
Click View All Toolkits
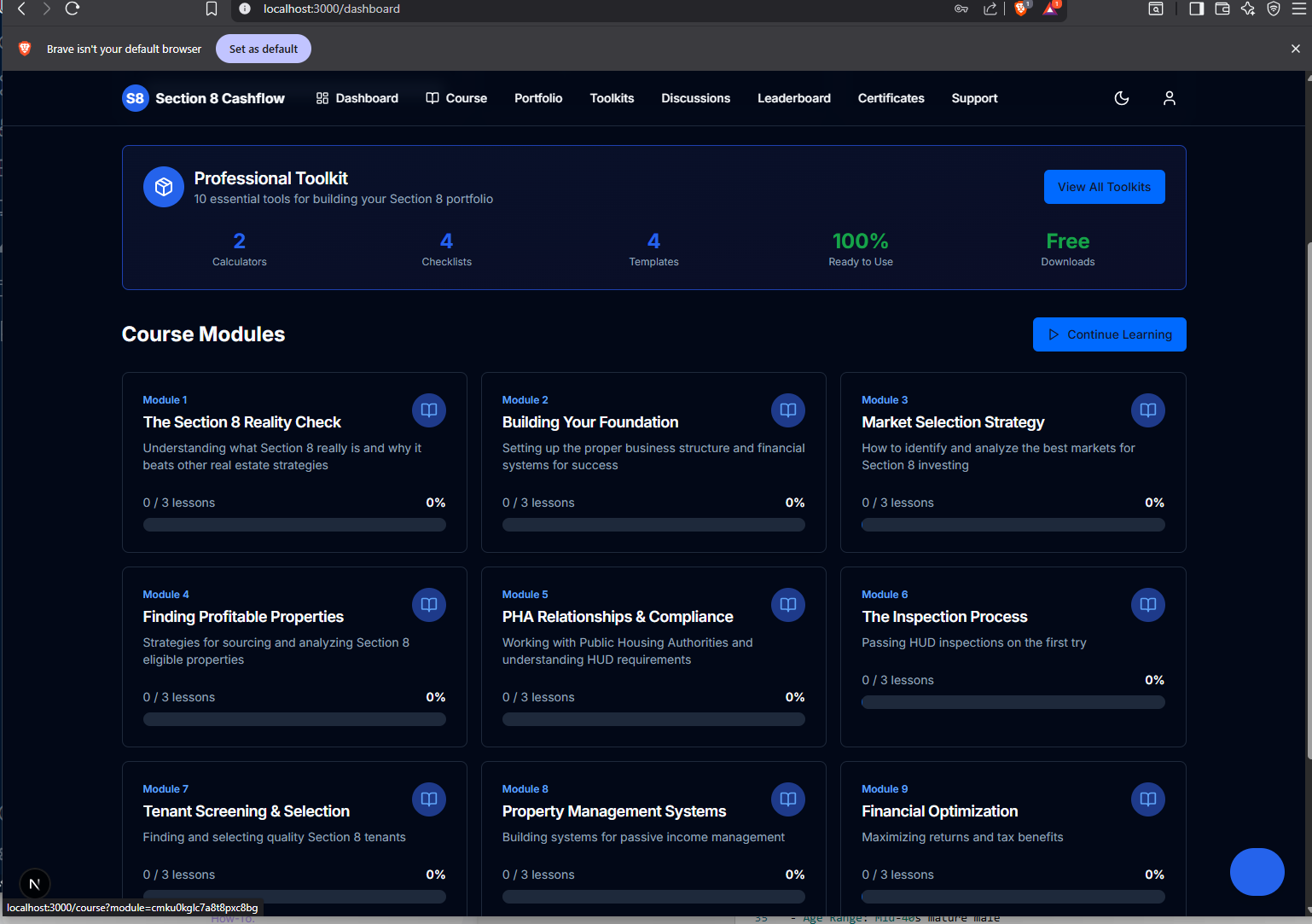(1104, 187)
